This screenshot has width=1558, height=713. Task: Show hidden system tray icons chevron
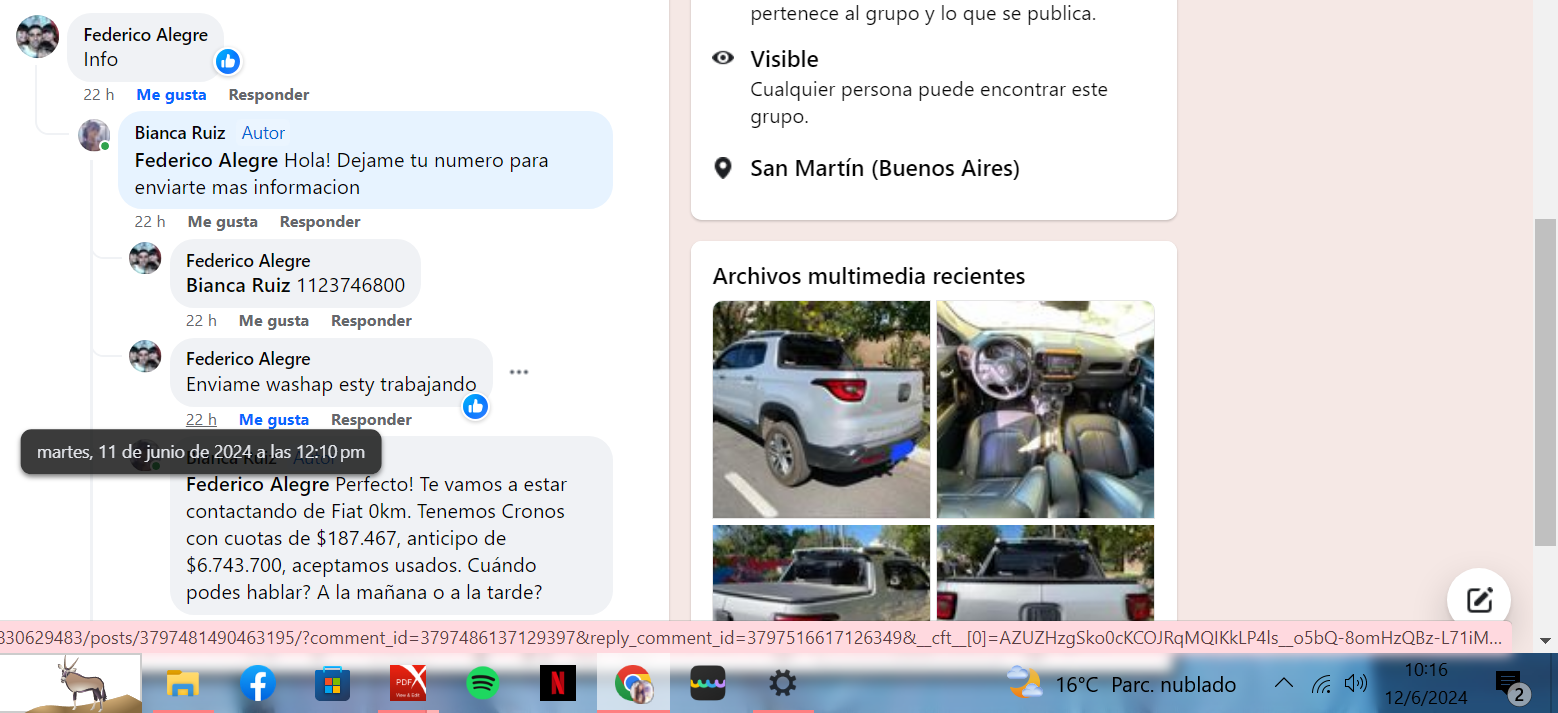tap(1284, 684)
